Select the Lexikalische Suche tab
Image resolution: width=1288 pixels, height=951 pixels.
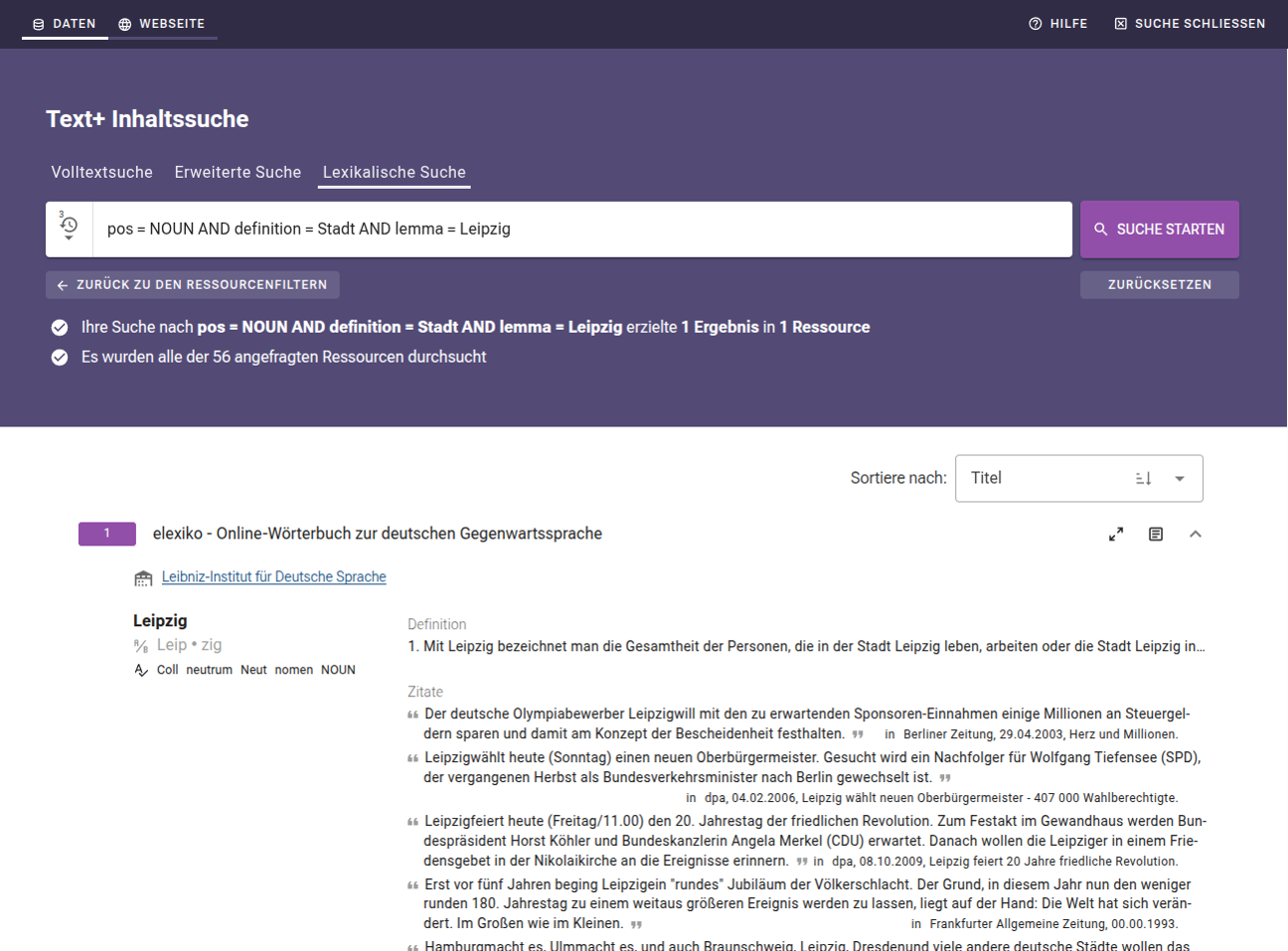click(x=395, y=172)
